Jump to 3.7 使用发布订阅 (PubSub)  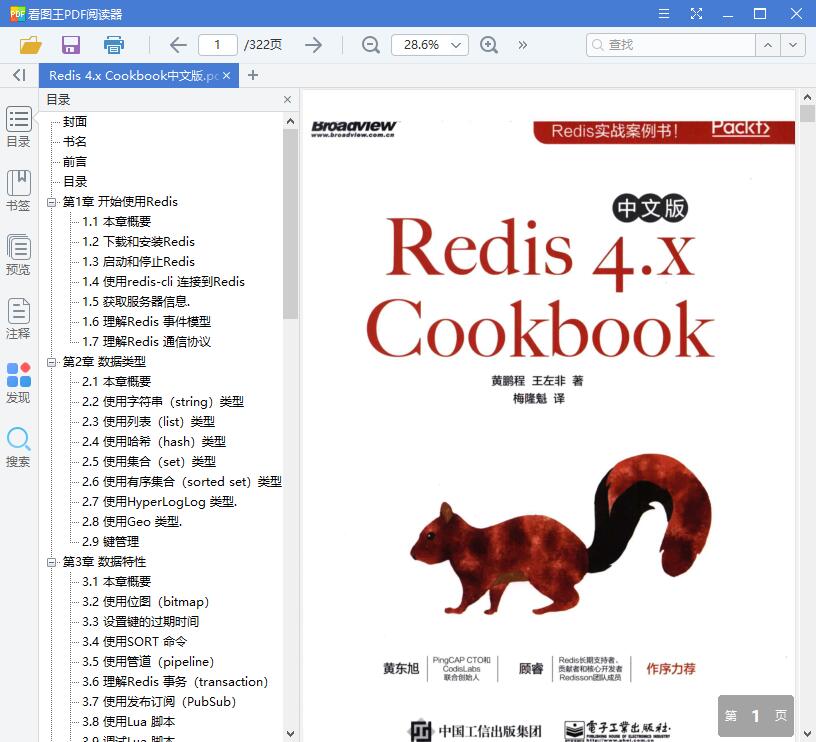click(159, 702)
